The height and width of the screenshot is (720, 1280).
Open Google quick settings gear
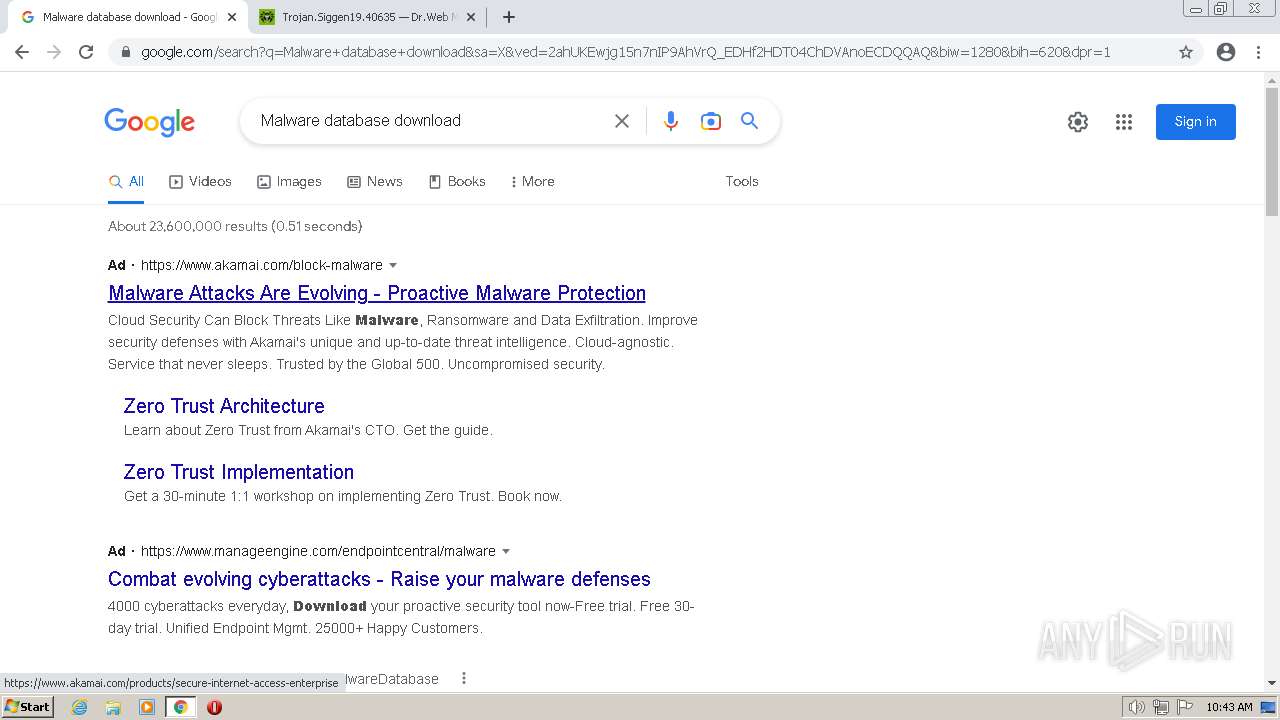pyautogui.click(x=1078, y=122)
